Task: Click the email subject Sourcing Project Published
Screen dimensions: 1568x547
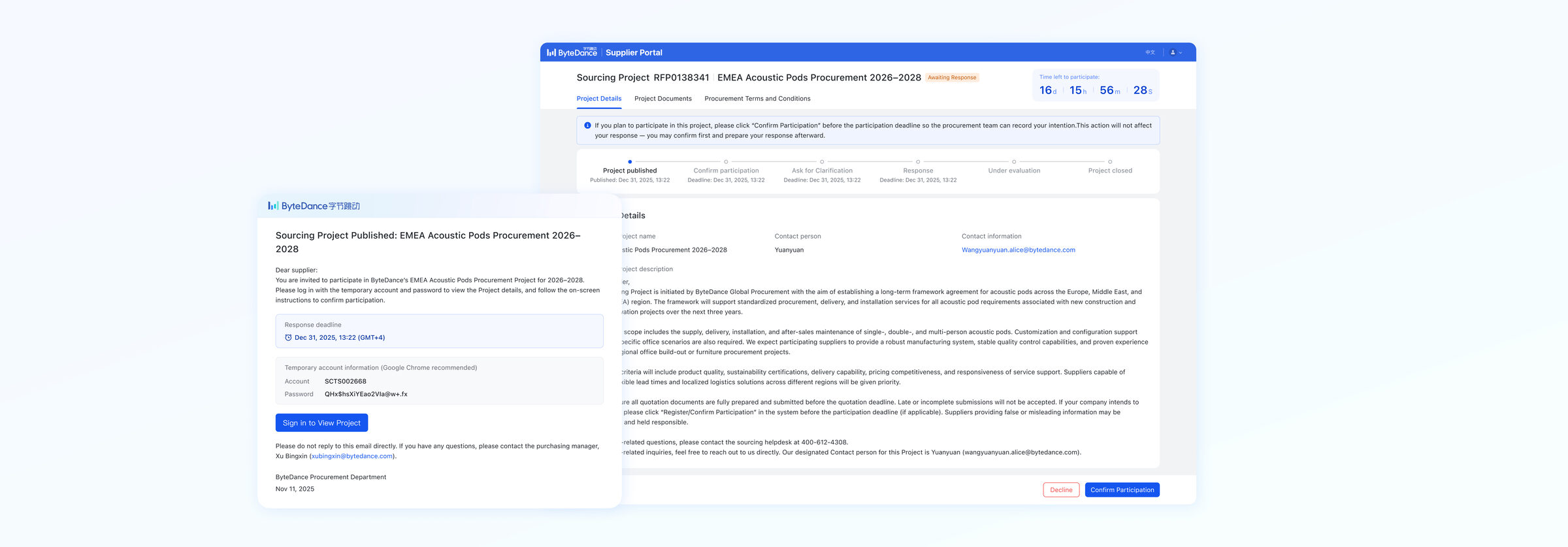Action: tap(428, 242)
